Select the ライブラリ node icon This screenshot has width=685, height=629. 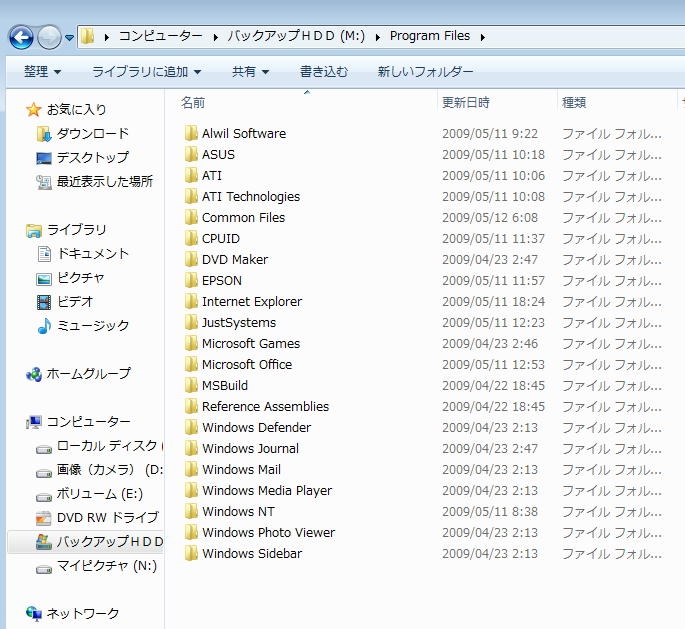[34, 230]
